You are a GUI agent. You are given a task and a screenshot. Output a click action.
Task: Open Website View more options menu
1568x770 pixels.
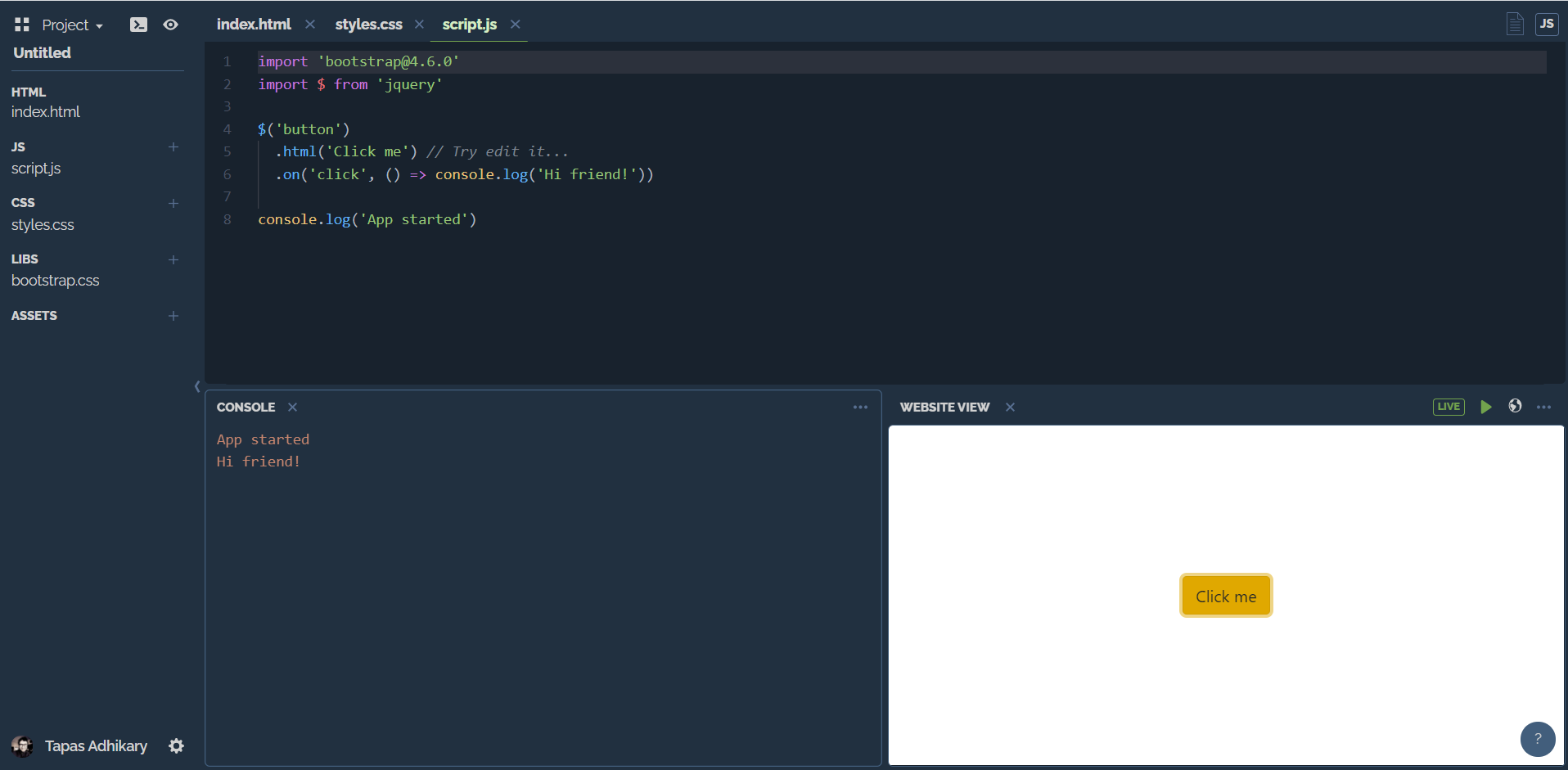pyautogui.click(x=1543, y=407)
